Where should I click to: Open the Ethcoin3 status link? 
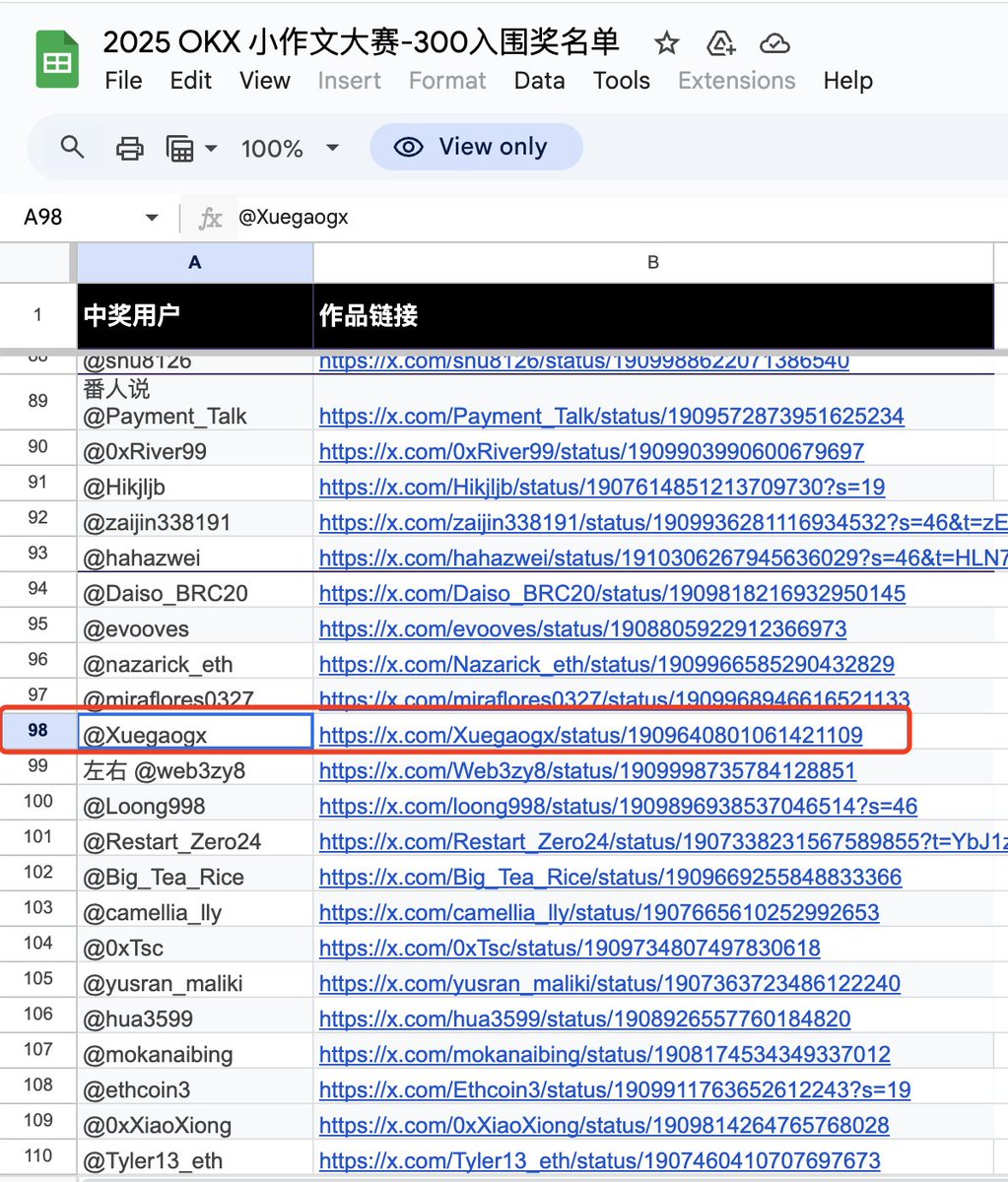click(615, 1089)
